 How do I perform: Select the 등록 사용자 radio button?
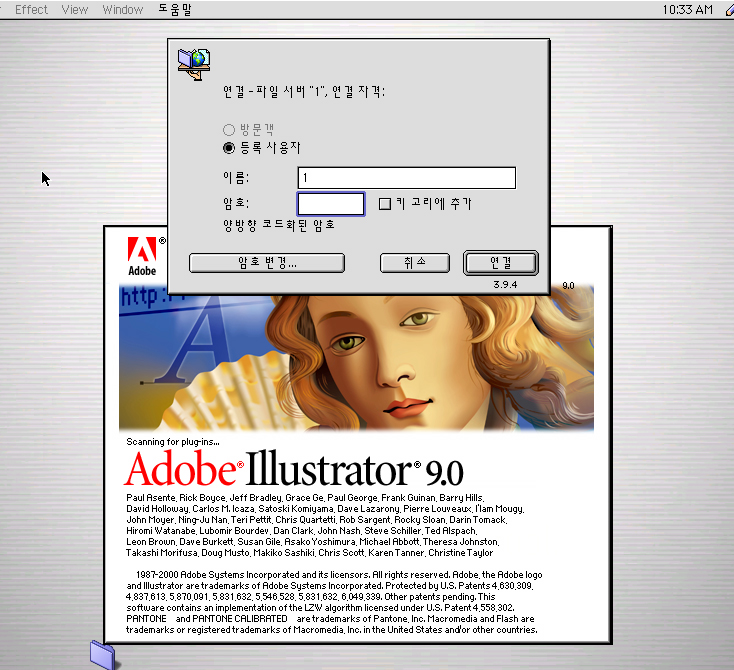(x=230, y=148)
